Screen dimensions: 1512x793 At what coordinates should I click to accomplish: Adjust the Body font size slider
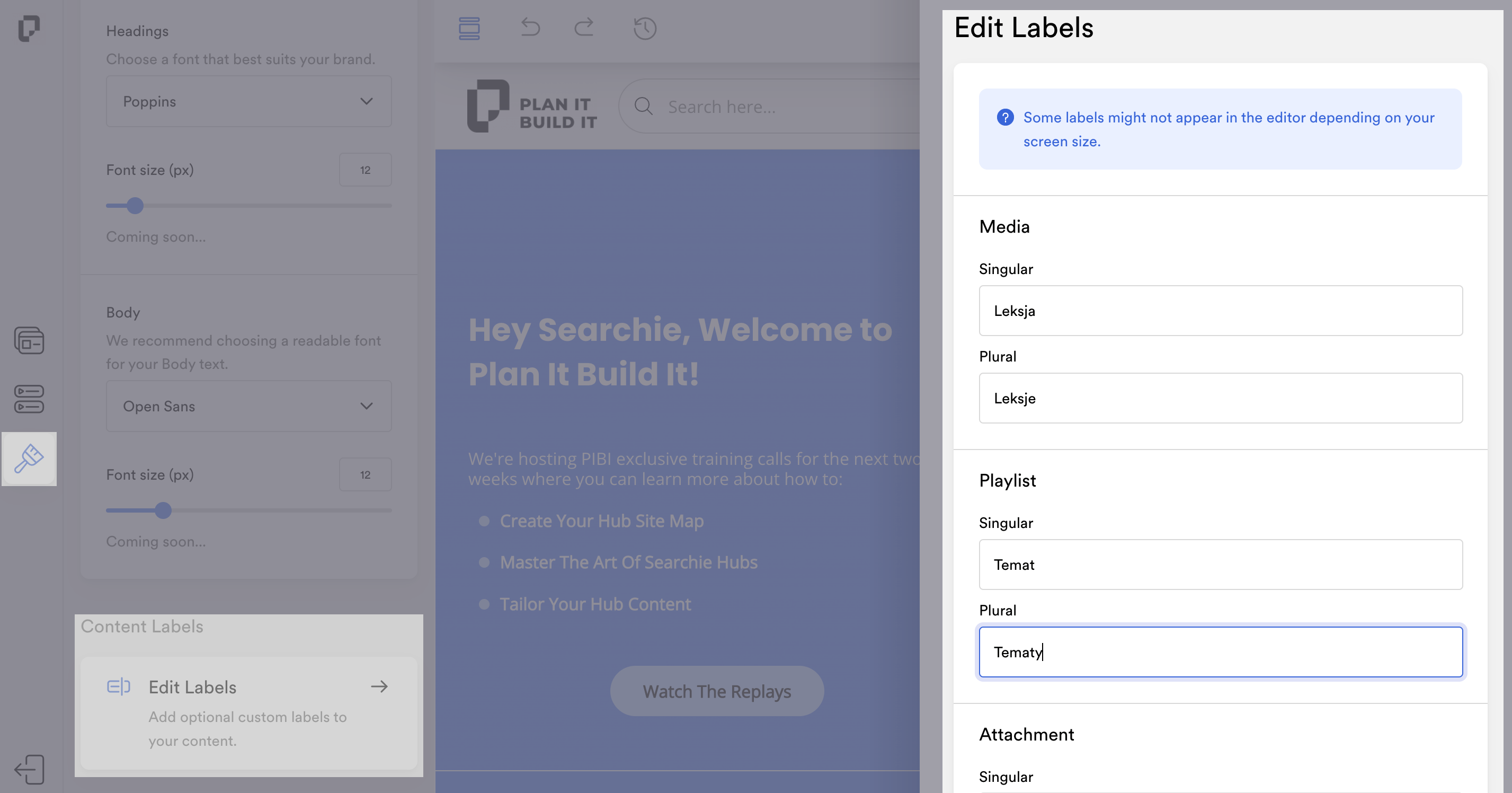point(163,510)
